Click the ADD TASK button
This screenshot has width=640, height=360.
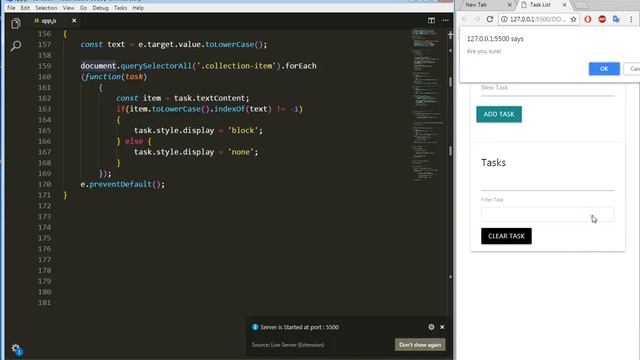(499, 114)
